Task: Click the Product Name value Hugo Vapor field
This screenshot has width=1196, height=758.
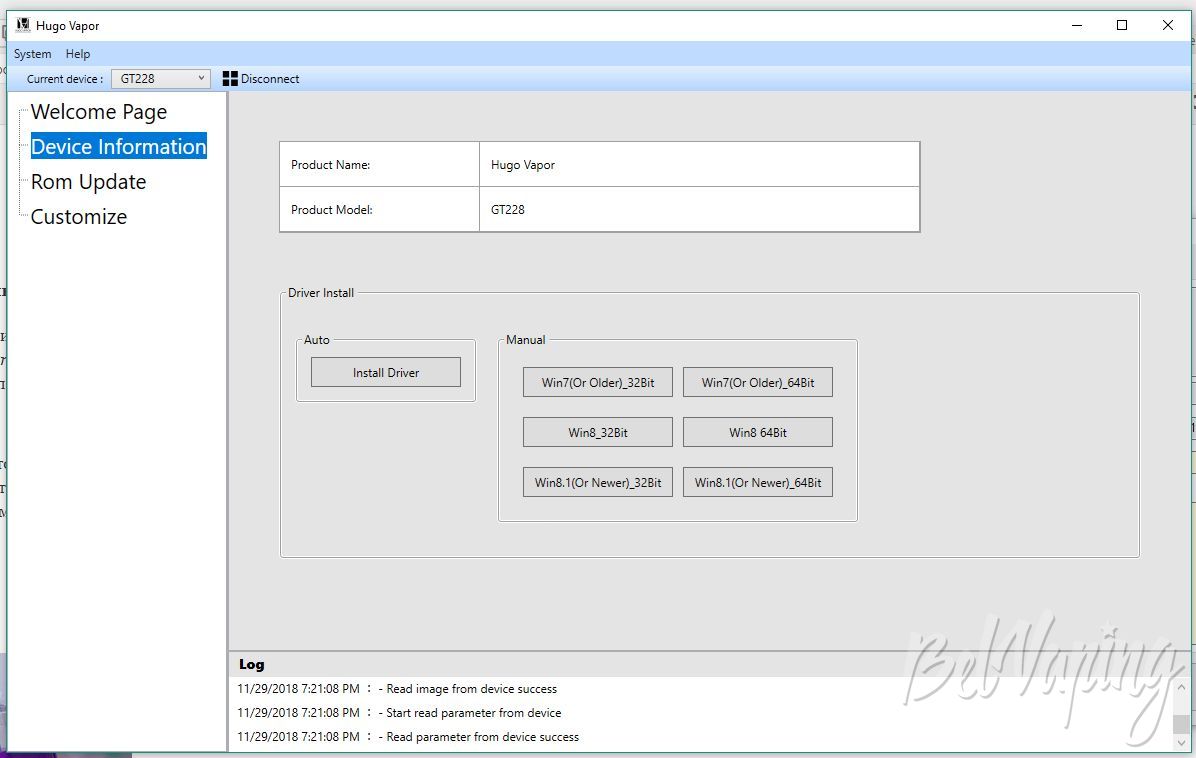Action: pos(699,165)
